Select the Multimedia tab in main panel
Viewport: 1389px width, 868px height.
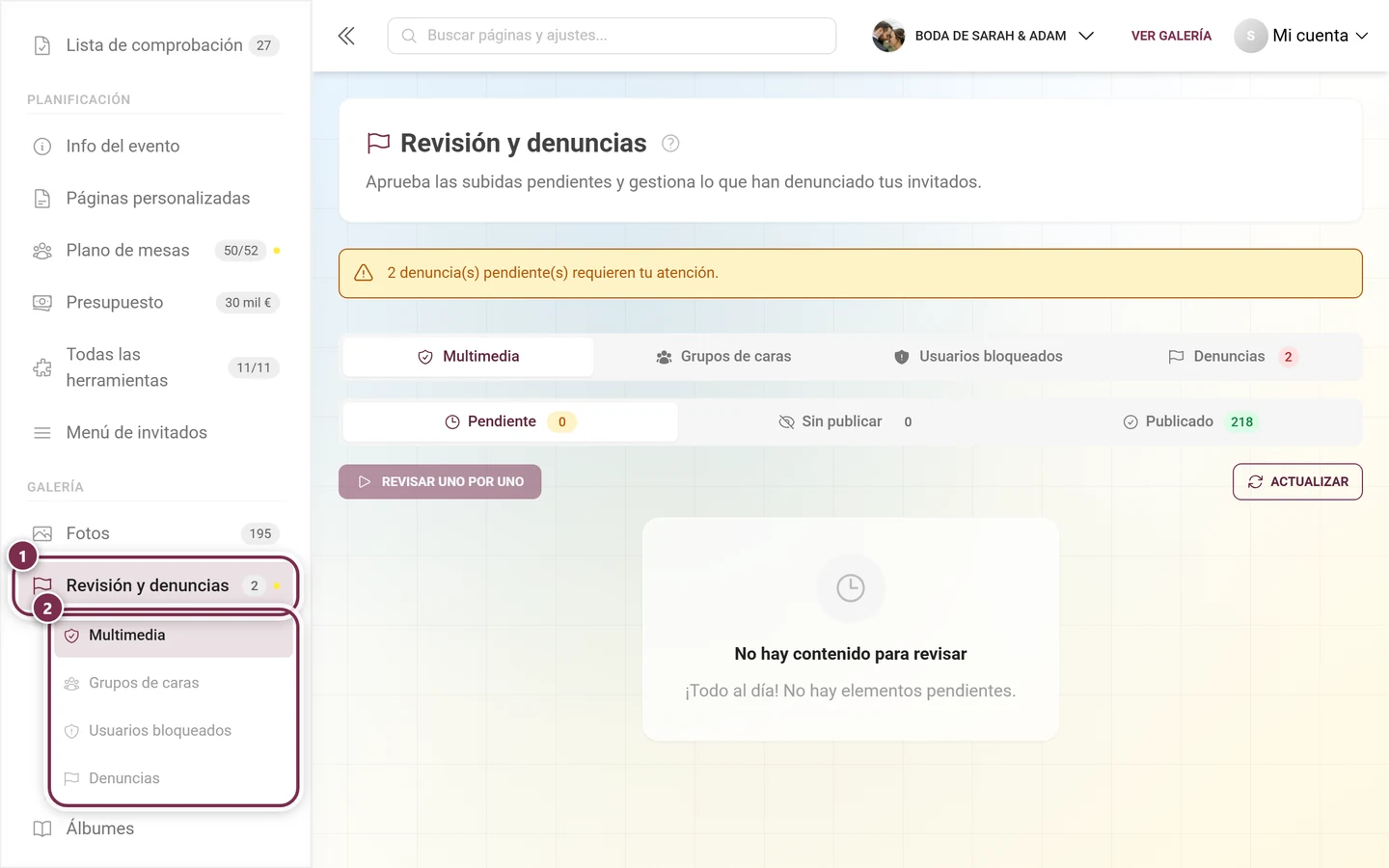(468, 357)
